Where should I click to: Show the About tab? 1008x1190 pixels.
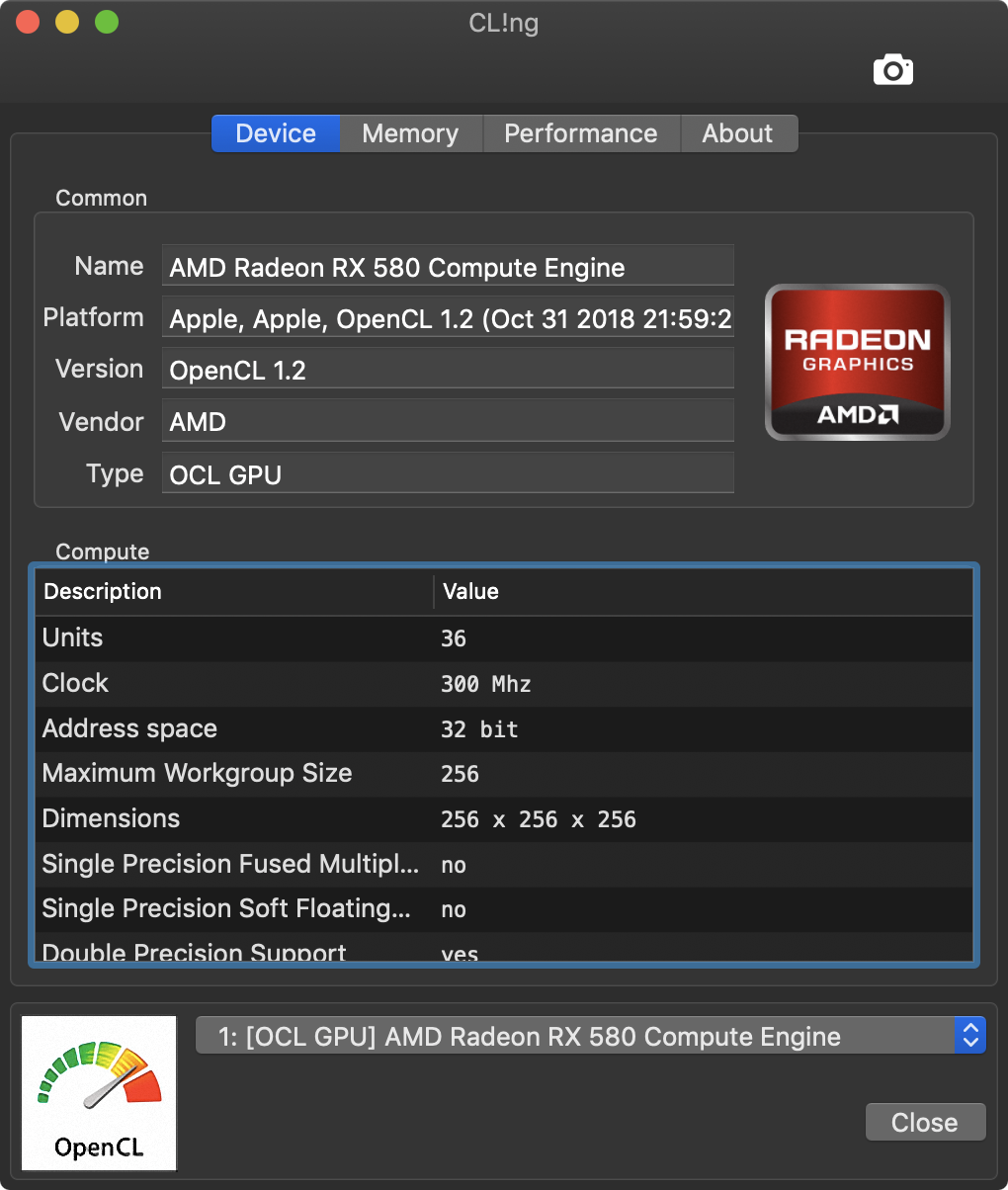coord(738,133)
